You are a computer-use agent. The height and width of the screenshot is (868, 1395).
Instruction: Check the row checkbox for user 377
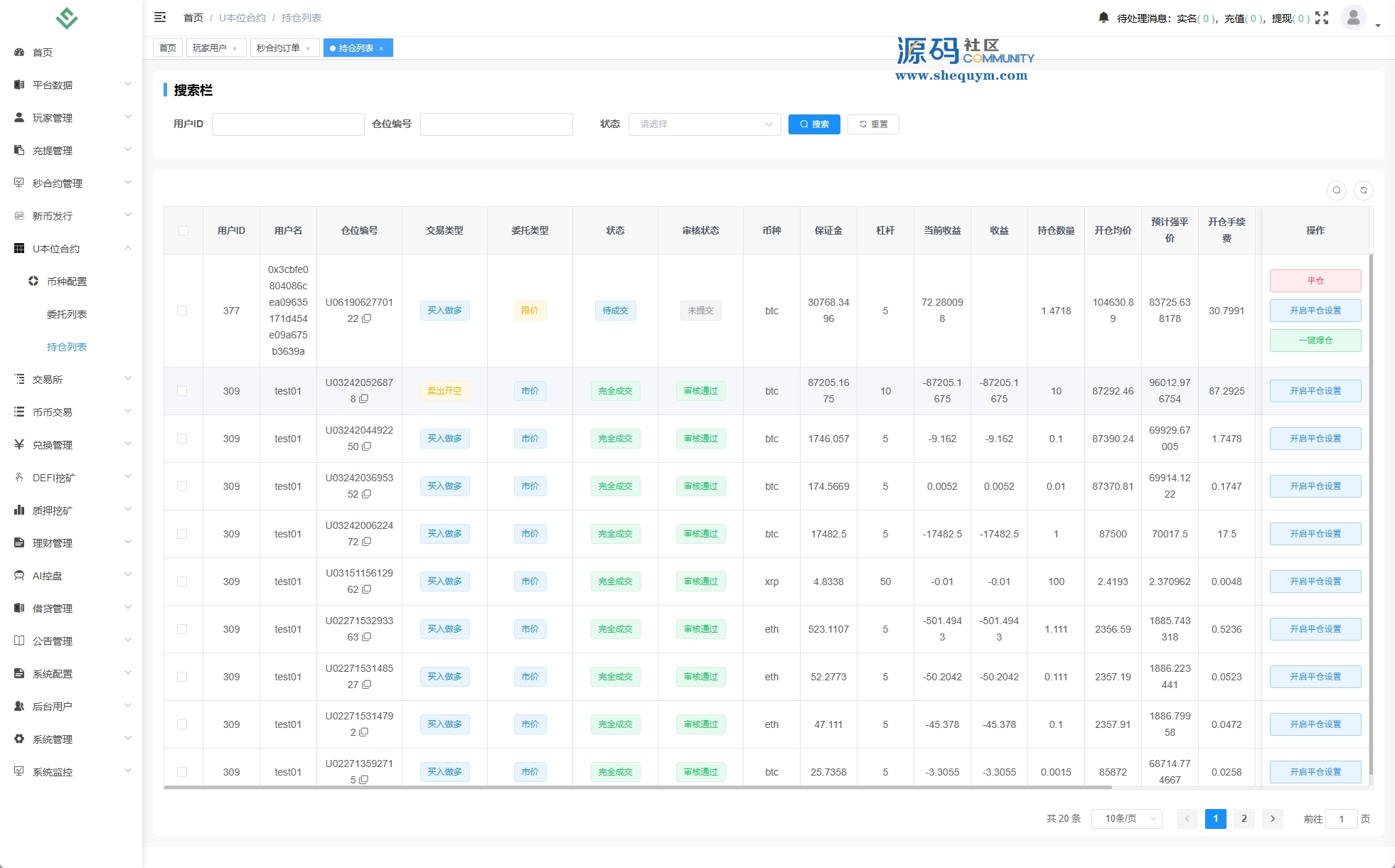click(x=182, y=311)
